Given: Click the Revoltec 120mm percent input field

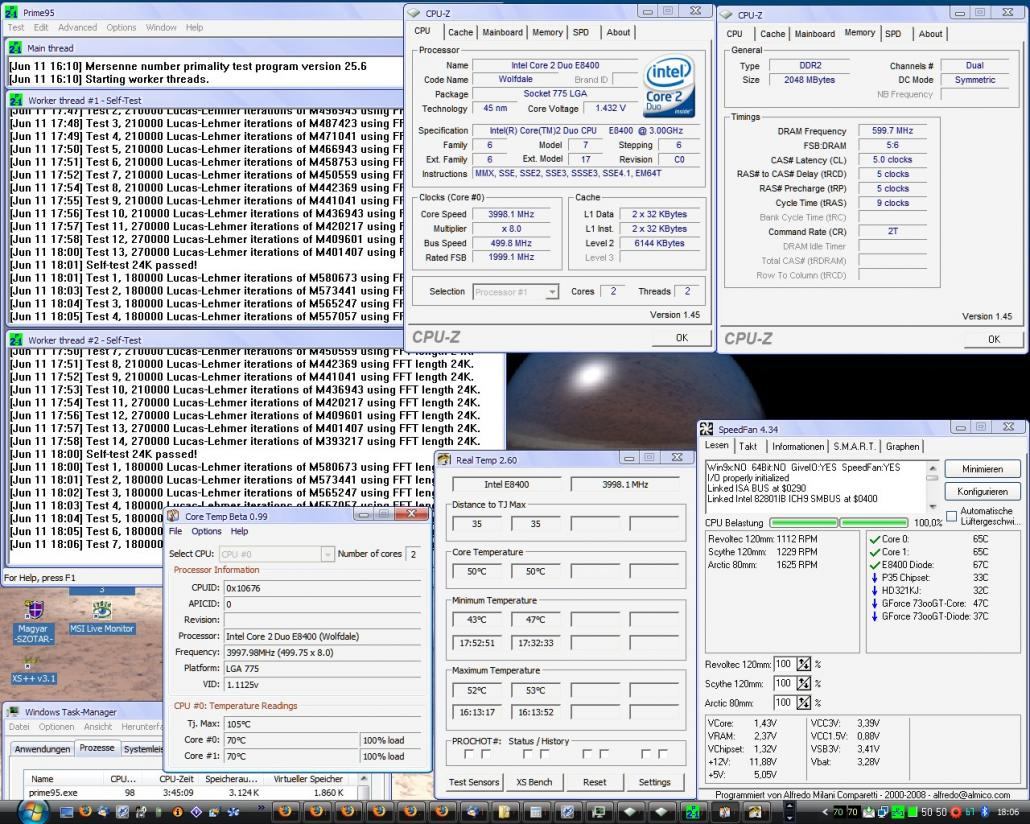Looking at the screenshot, I should point(784,664).
